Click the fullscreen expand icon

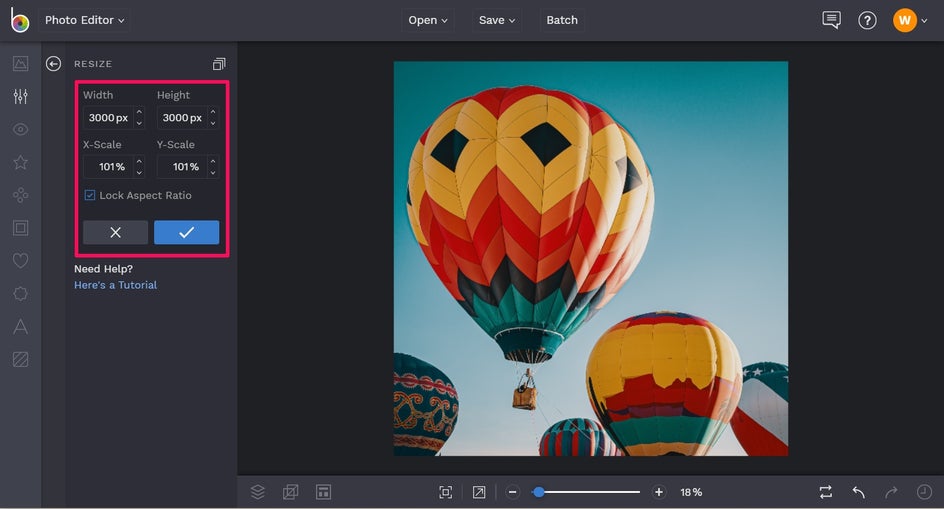[479, 492]
